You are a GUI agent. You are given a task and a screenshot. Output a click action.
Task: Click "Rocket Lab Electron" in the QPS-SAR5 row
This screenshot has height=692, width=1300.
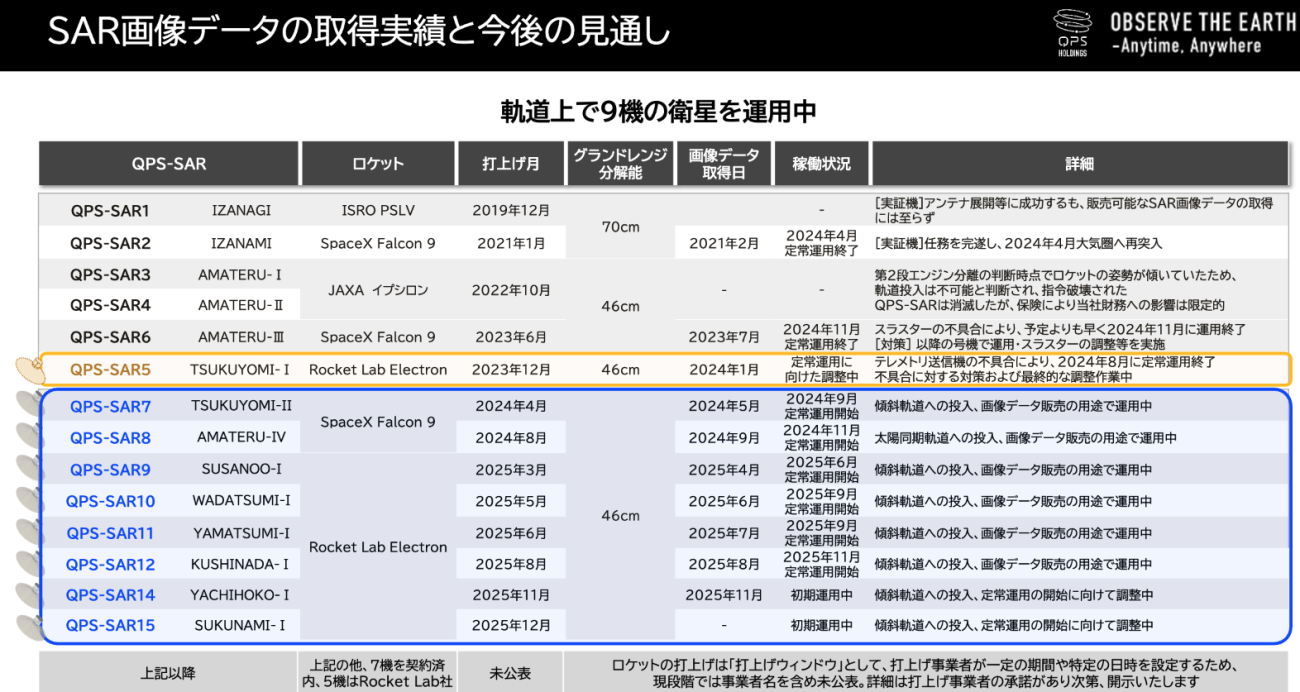point(378,370)
